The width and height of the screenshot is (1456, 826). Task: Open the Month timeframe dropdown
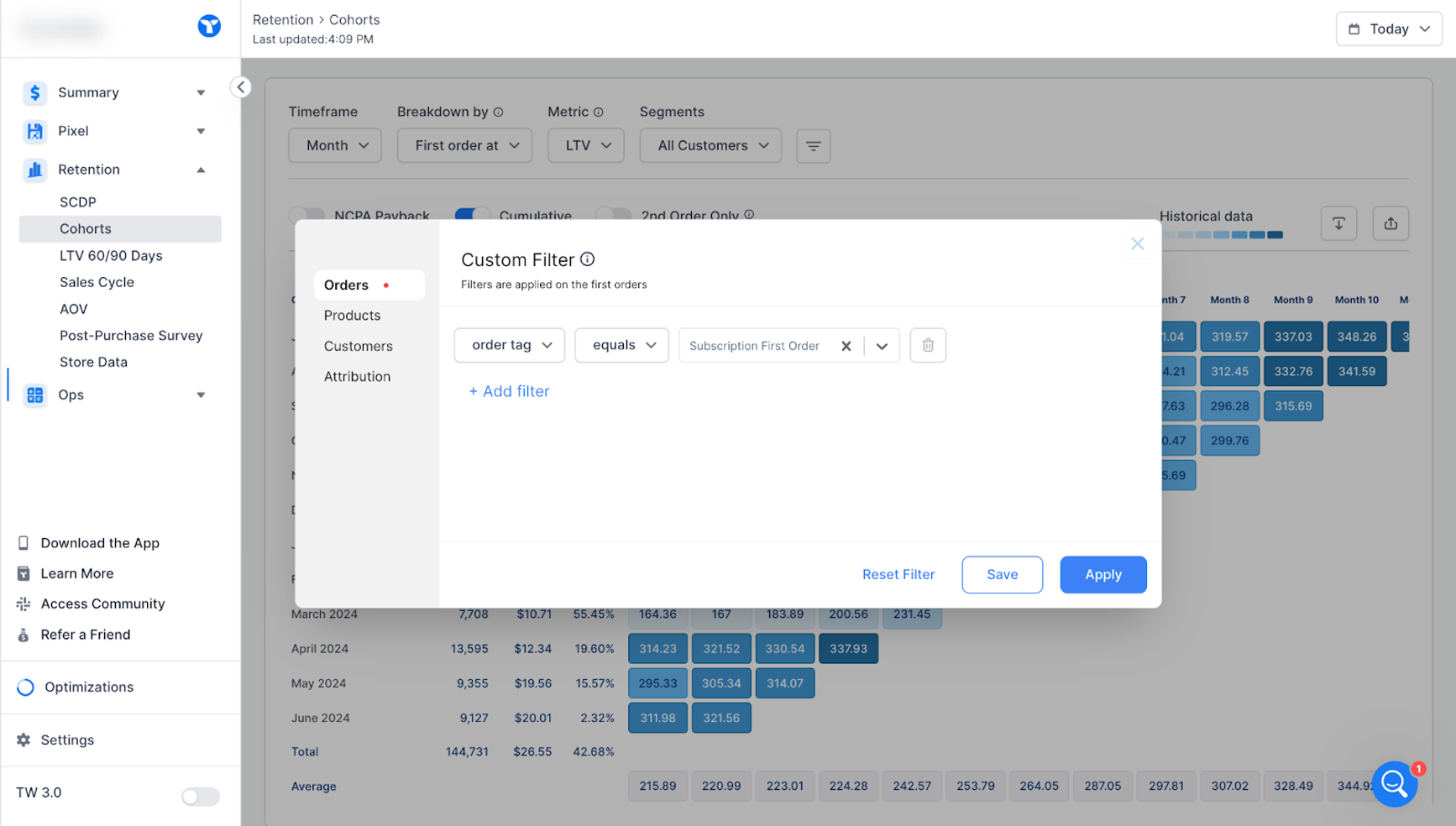coord(335,145)
